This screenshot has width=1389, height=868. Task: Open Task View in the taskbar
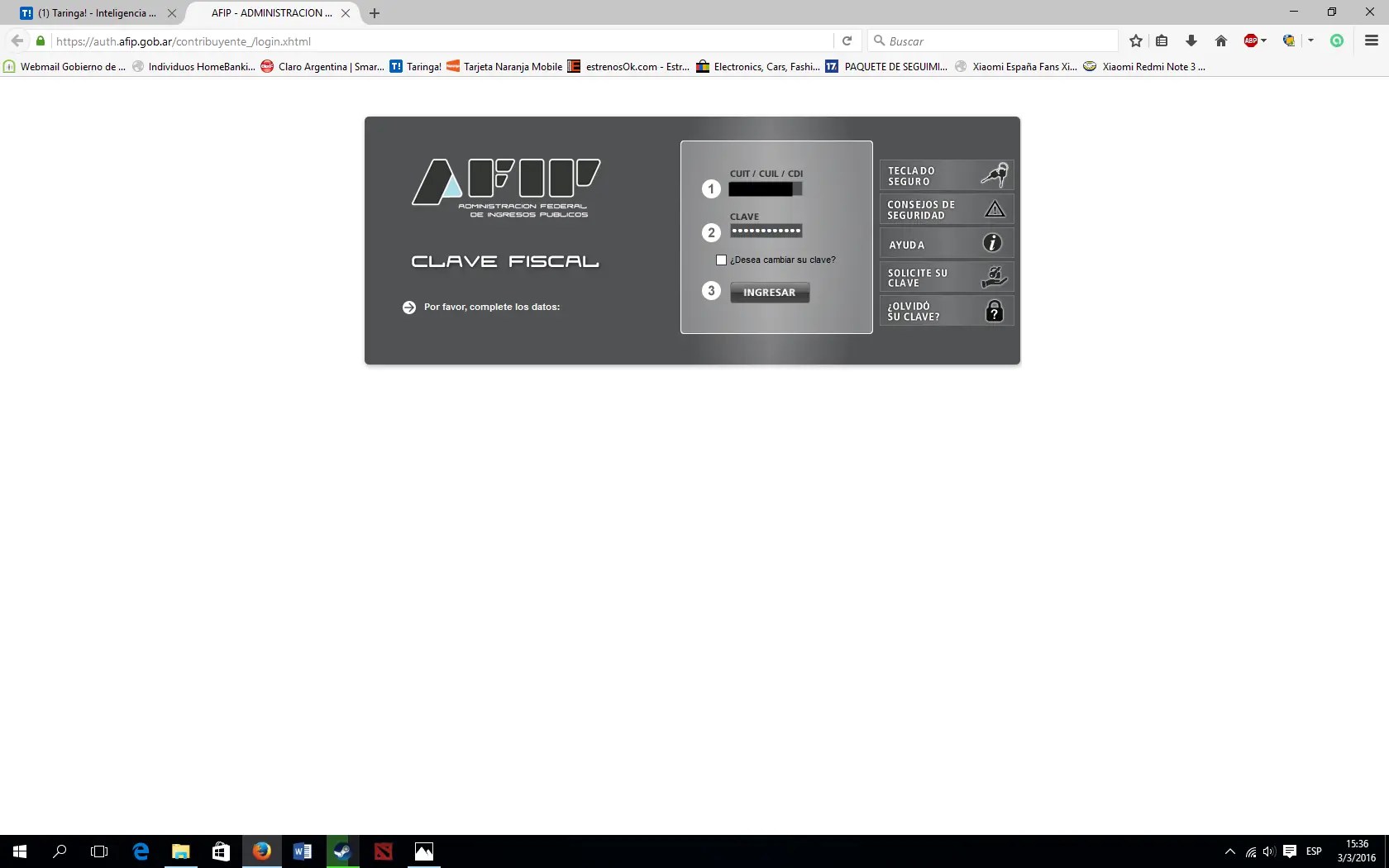click(99, 851)
